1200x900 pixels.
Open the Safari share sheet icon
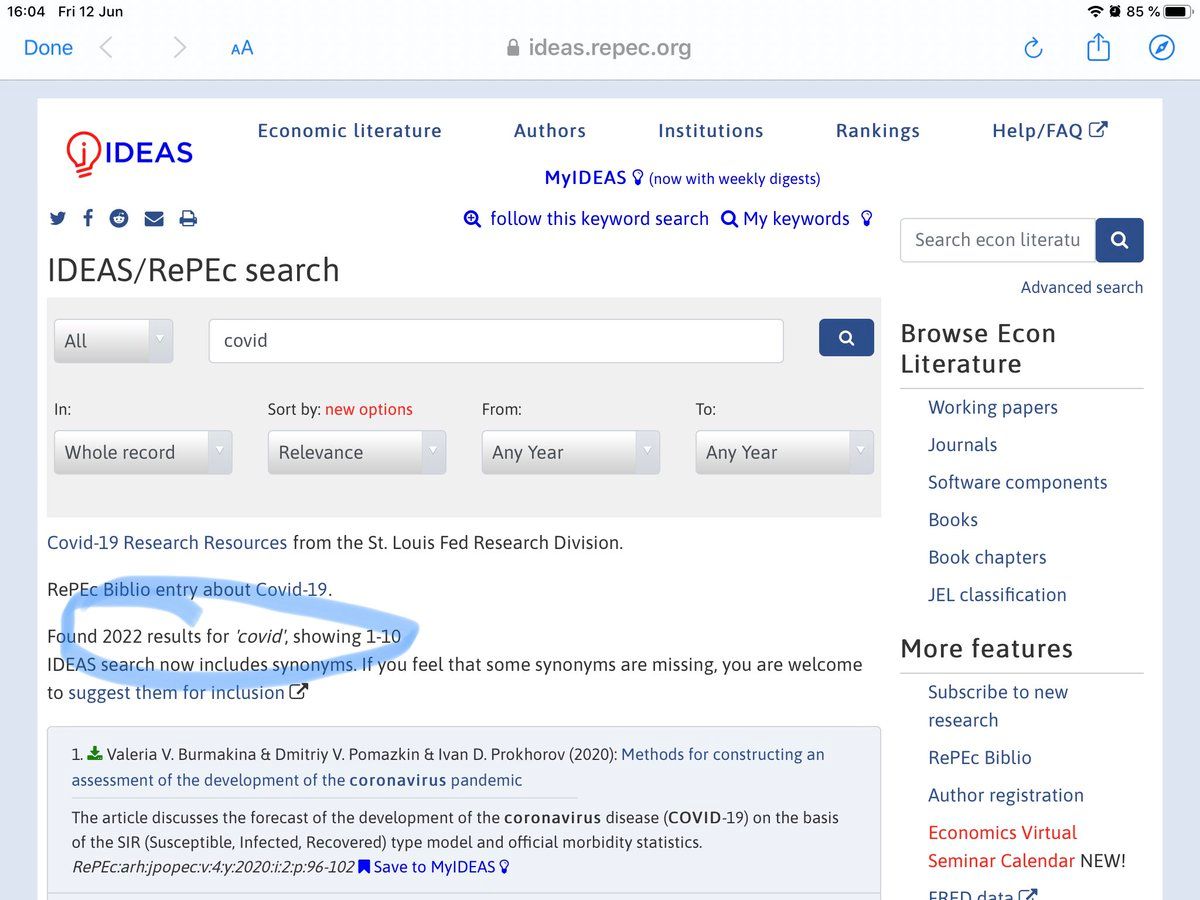[1098, 47]
